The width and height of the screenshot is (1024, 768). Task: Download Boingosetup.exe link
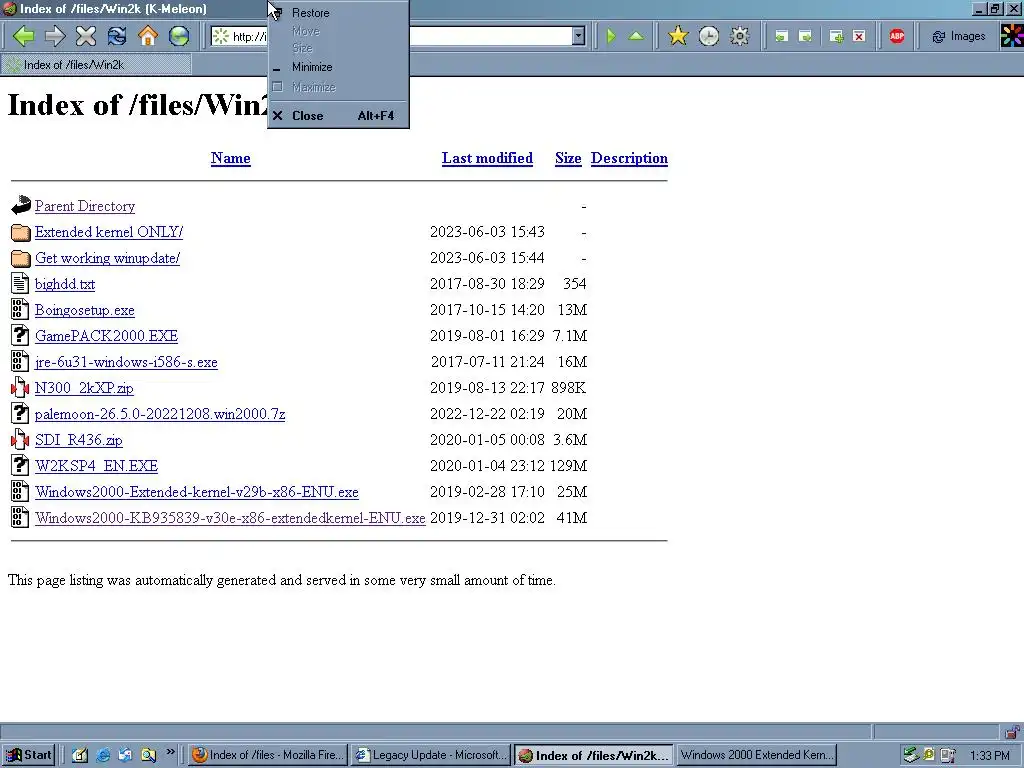85,310
